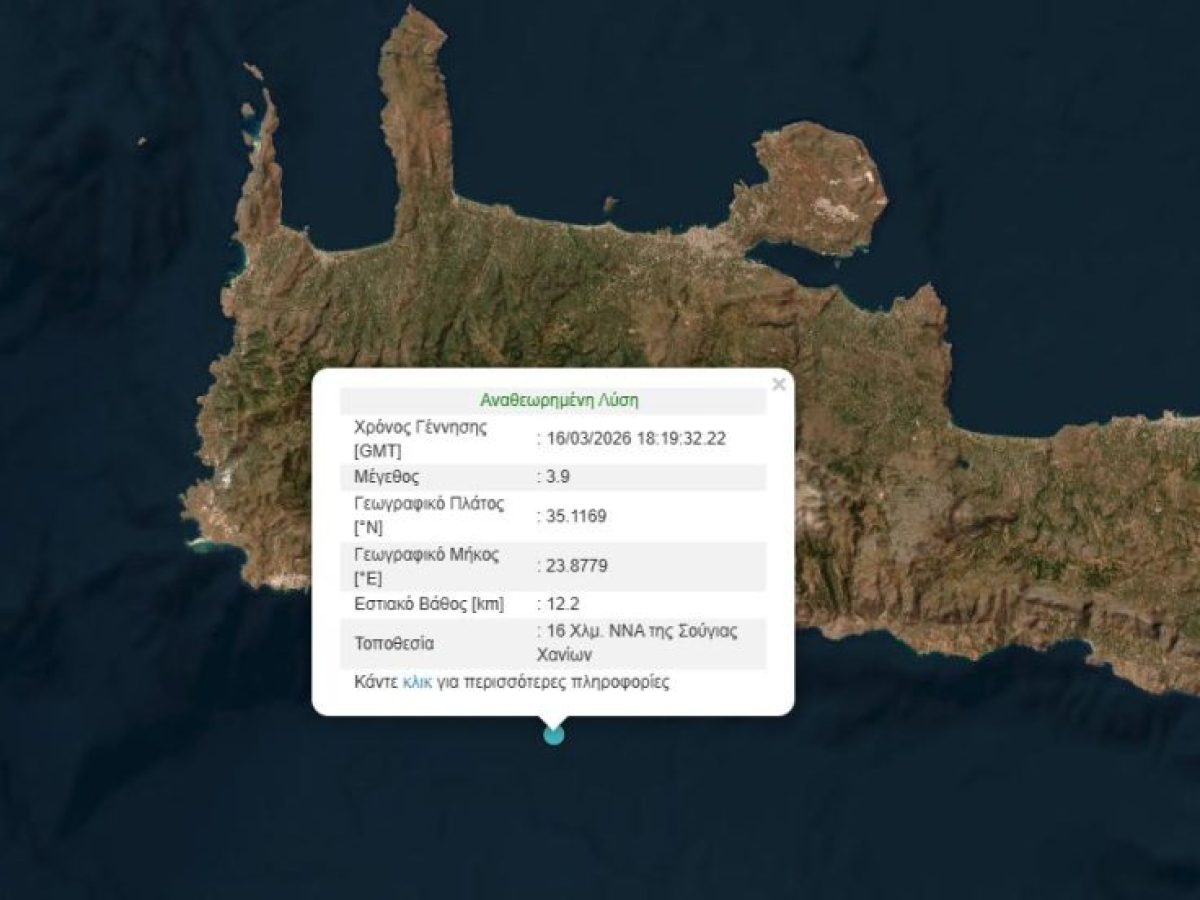The image size is (1200, 900).
Task: Click the magnitude value 3.9
Action: tap(558, 477)
